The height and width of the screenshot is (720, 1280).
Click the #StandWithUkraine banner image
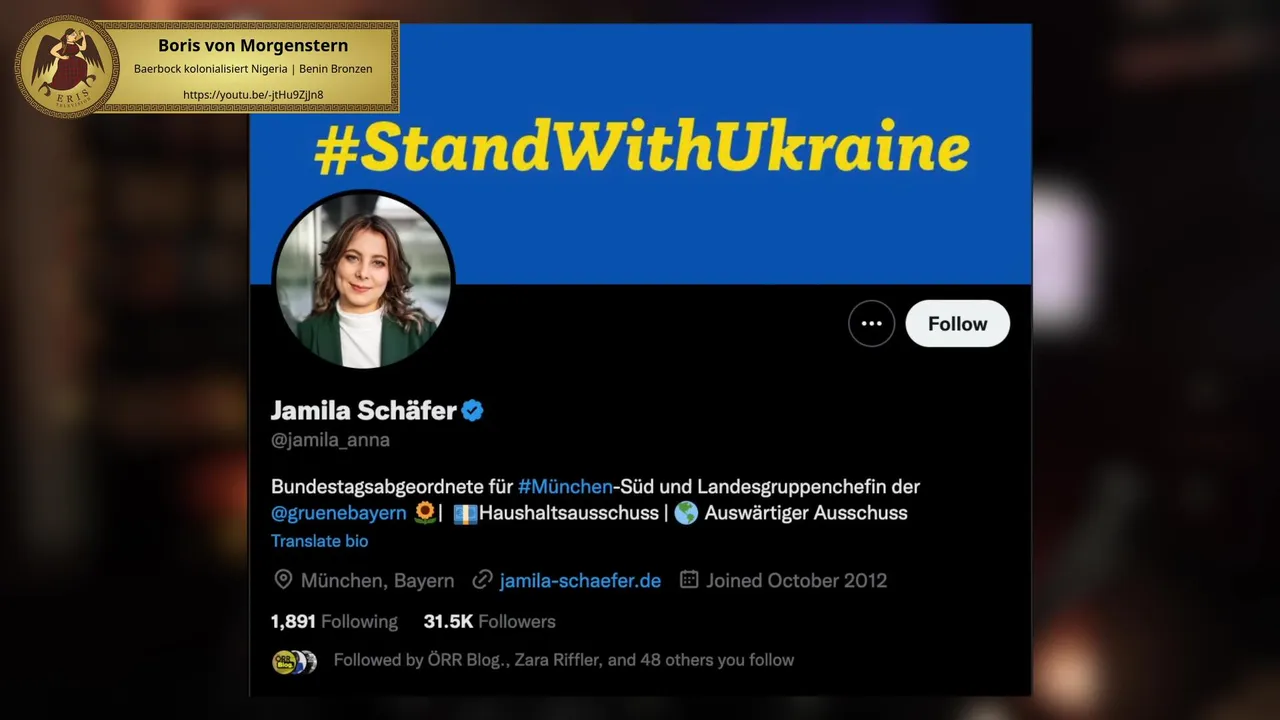[x=640, y=155]
